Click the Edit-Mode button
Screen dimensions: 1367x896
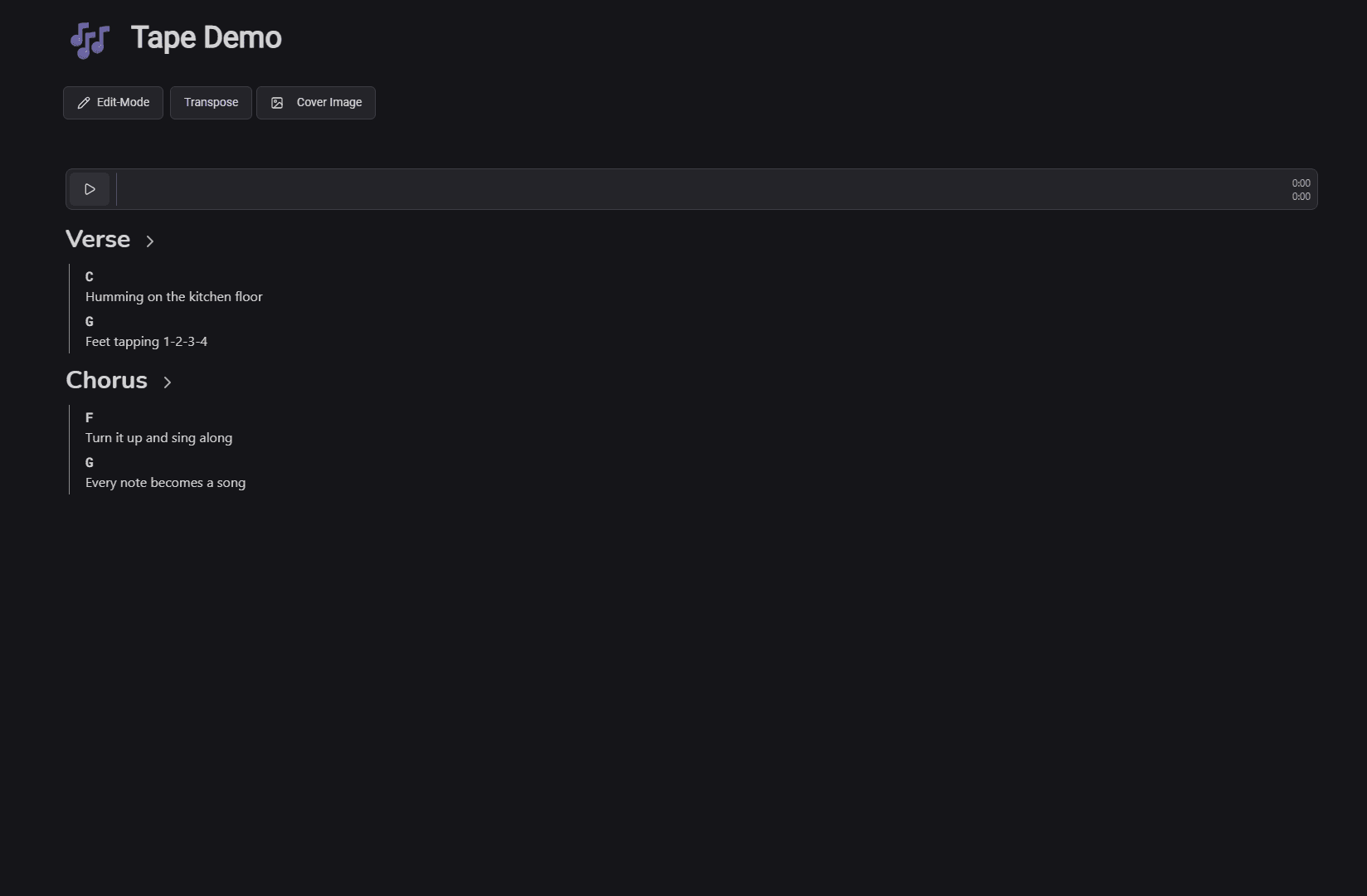(x=113, y=102)
